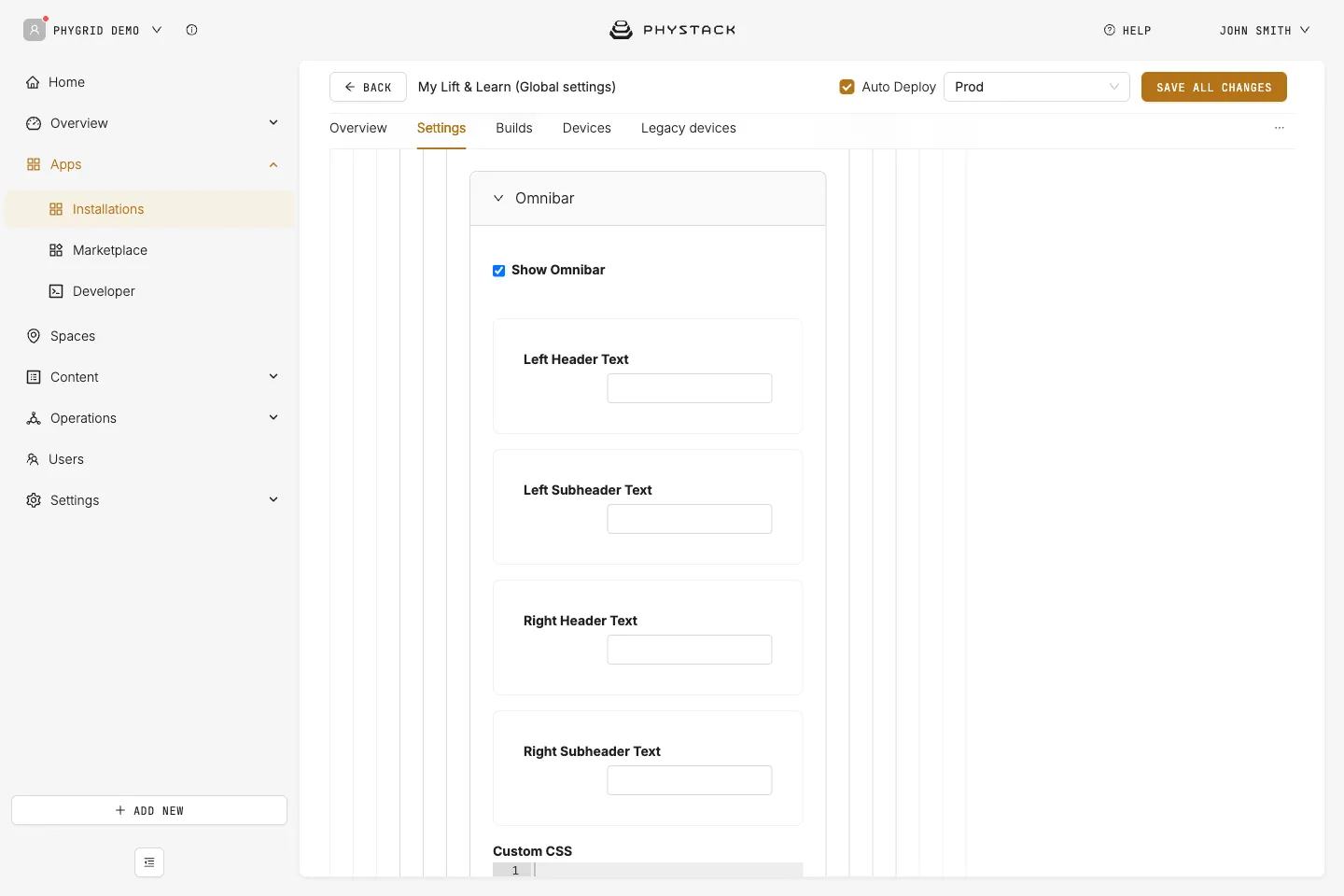The width and height of the screenshot is (1344, 896).
Task: Click the Installations grid icon
Action: (56, 209)
